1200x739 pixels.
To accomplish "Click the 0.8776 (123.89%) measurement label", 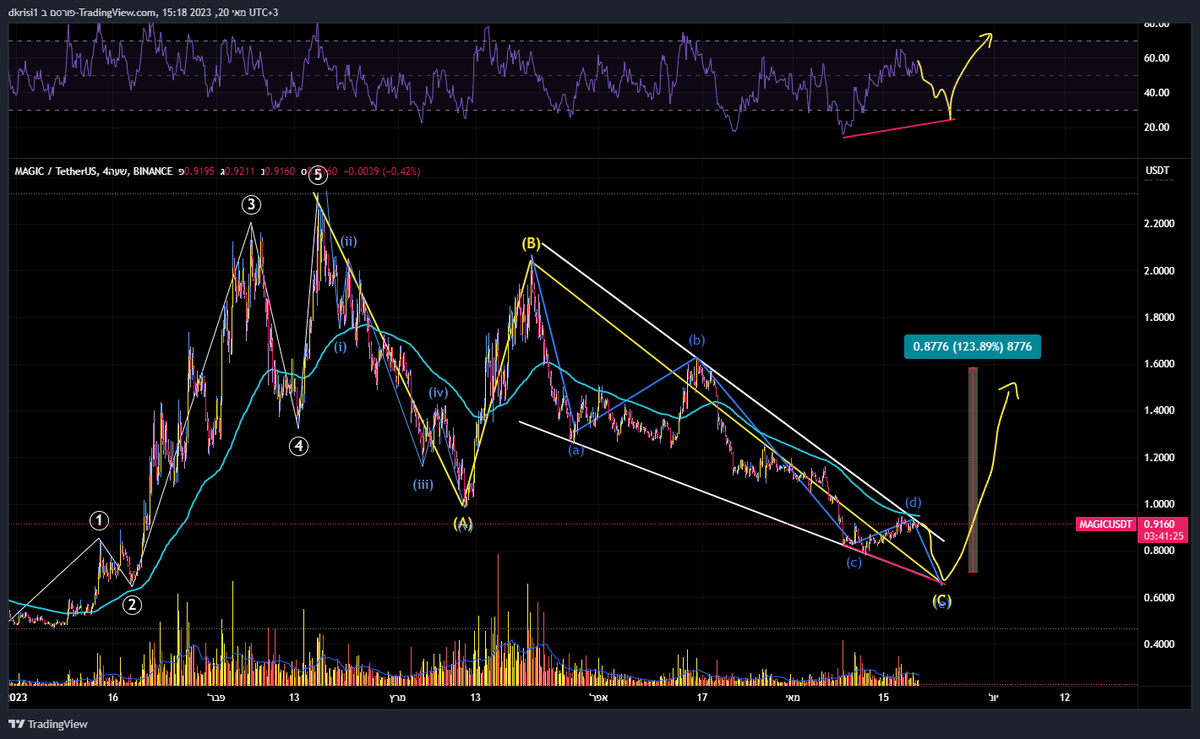I will tap(974, 347).
